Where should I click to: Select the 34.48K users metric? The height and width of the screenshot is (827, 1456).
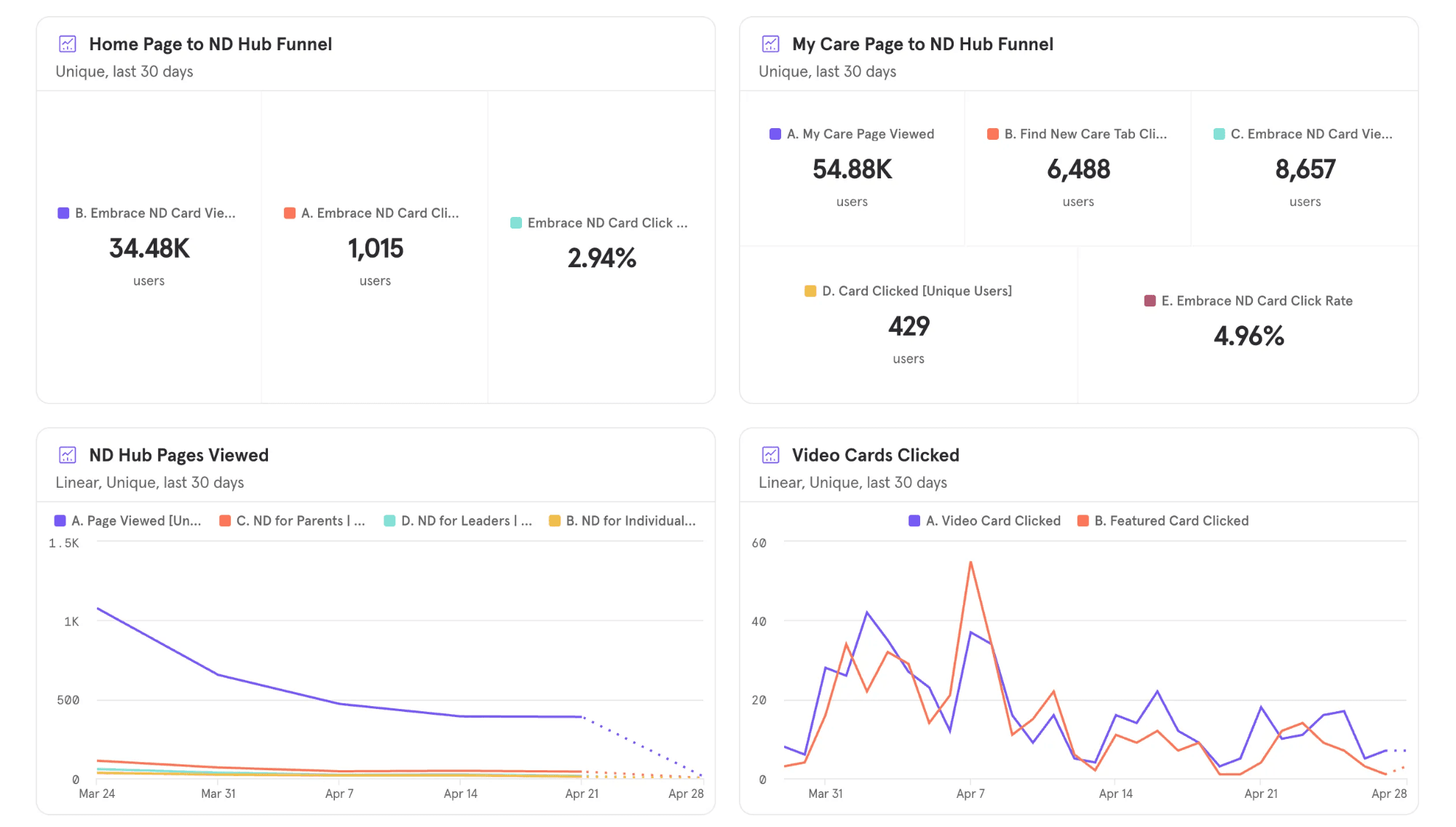point(149,248)
